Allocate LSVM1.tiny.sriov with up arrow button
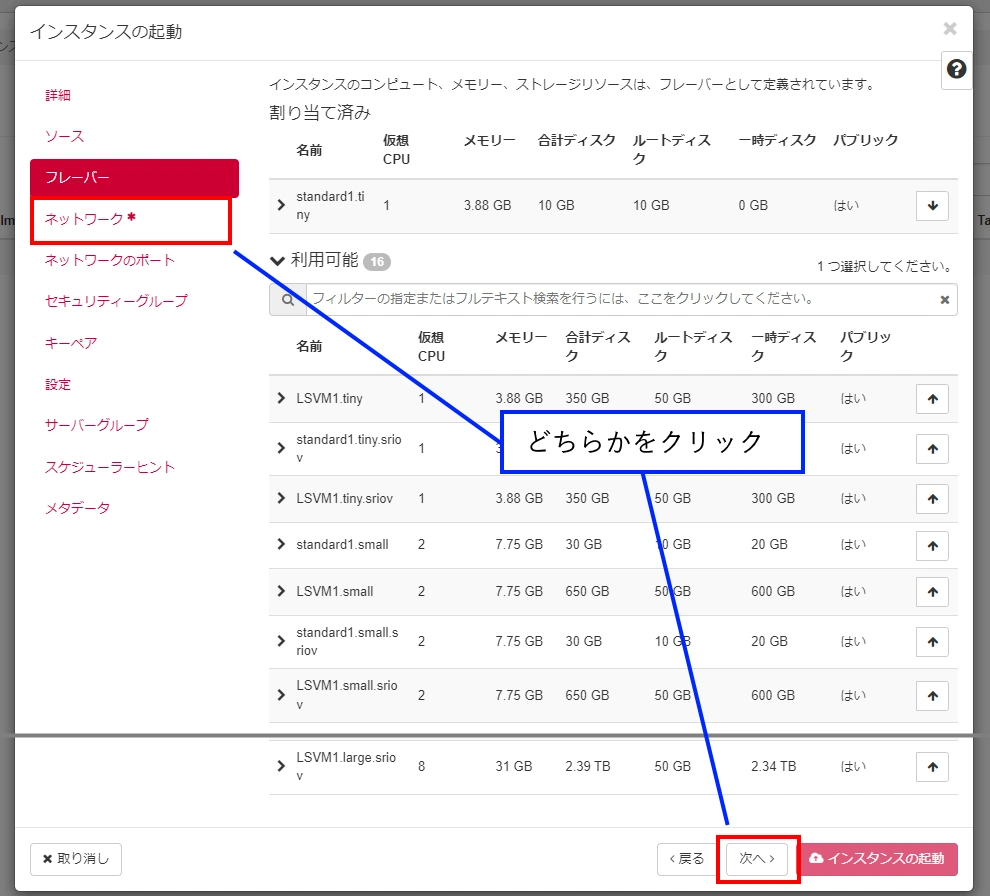The width and height of the screenshot is (990, 896). (x=932, y=498)
